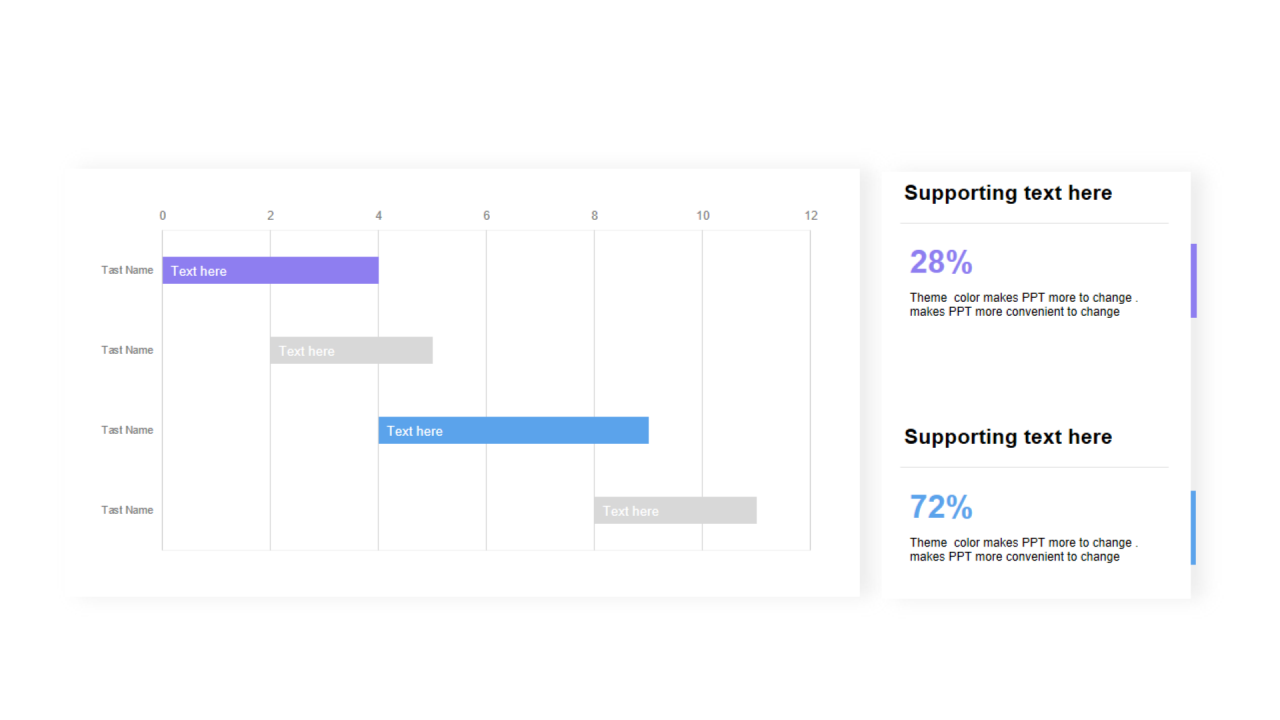
Task: Select the "Tast Name" label of the last row
Action: point(127,510)
